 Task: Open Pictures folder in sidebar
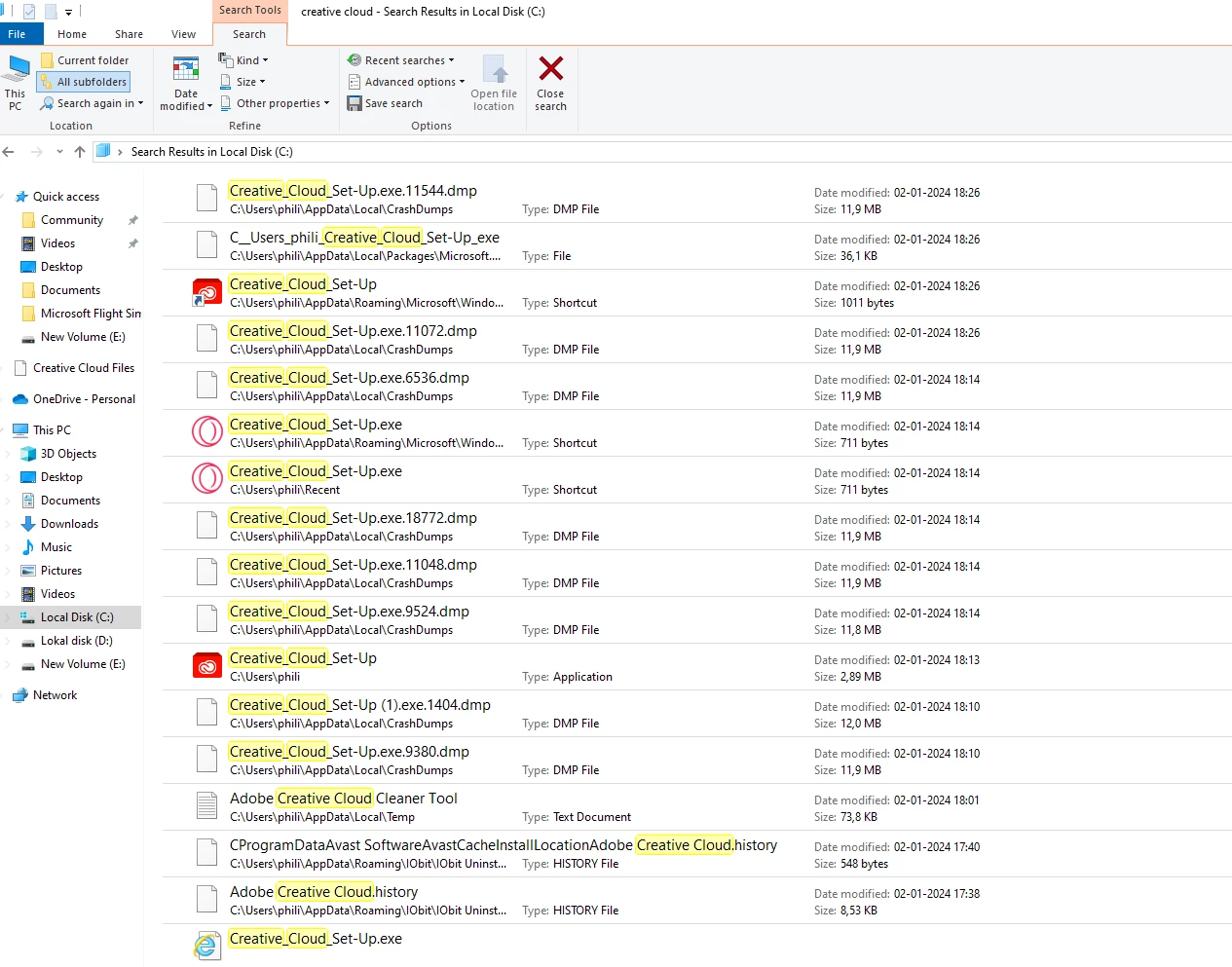[61, 571]
